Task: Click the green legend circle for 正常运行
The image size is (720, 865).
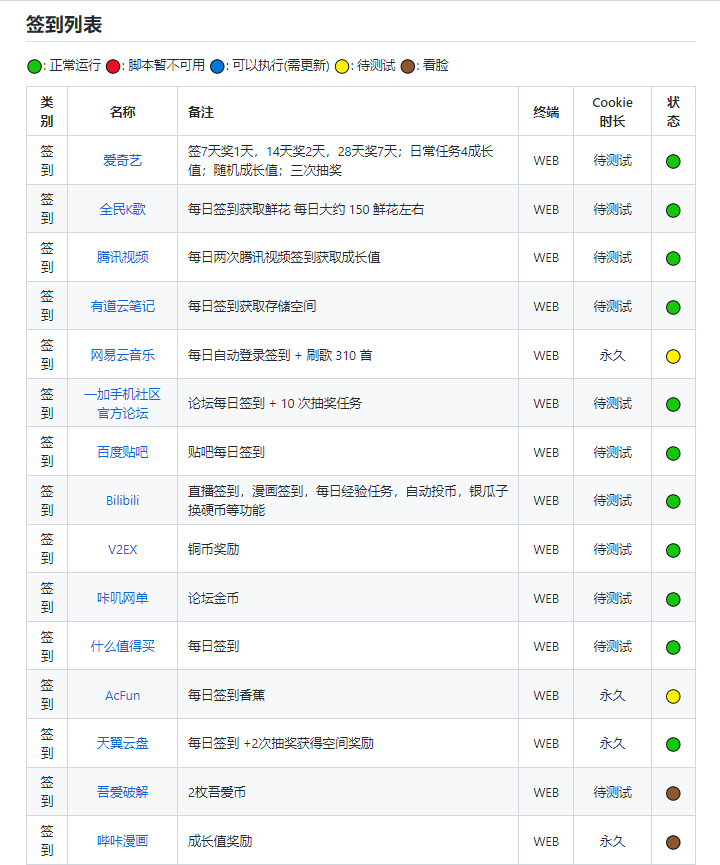Action: tap(34, 66)
